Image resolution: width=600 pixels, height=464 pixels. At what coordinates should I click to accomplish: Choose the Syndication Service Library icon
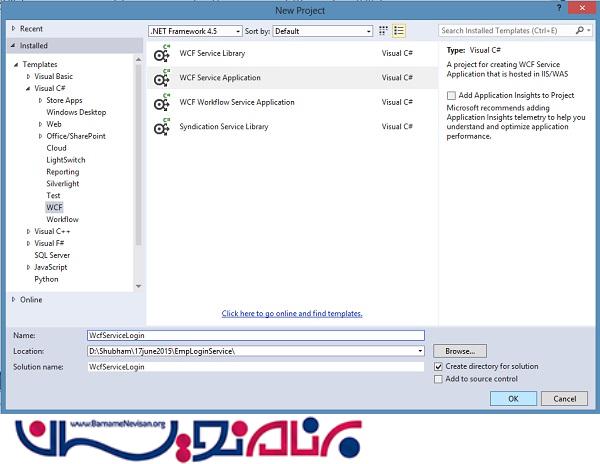coord(160,128)
